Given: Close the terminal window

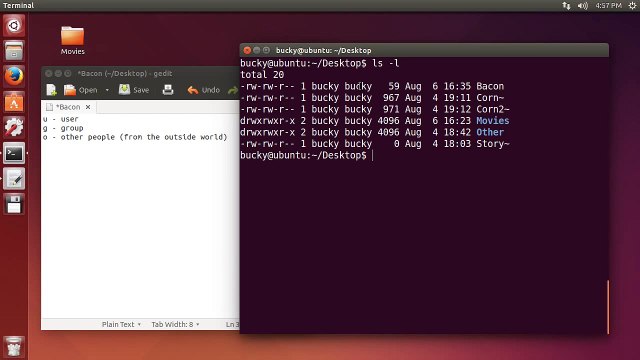Looking at the screenshot, I should tap(247, 50).
